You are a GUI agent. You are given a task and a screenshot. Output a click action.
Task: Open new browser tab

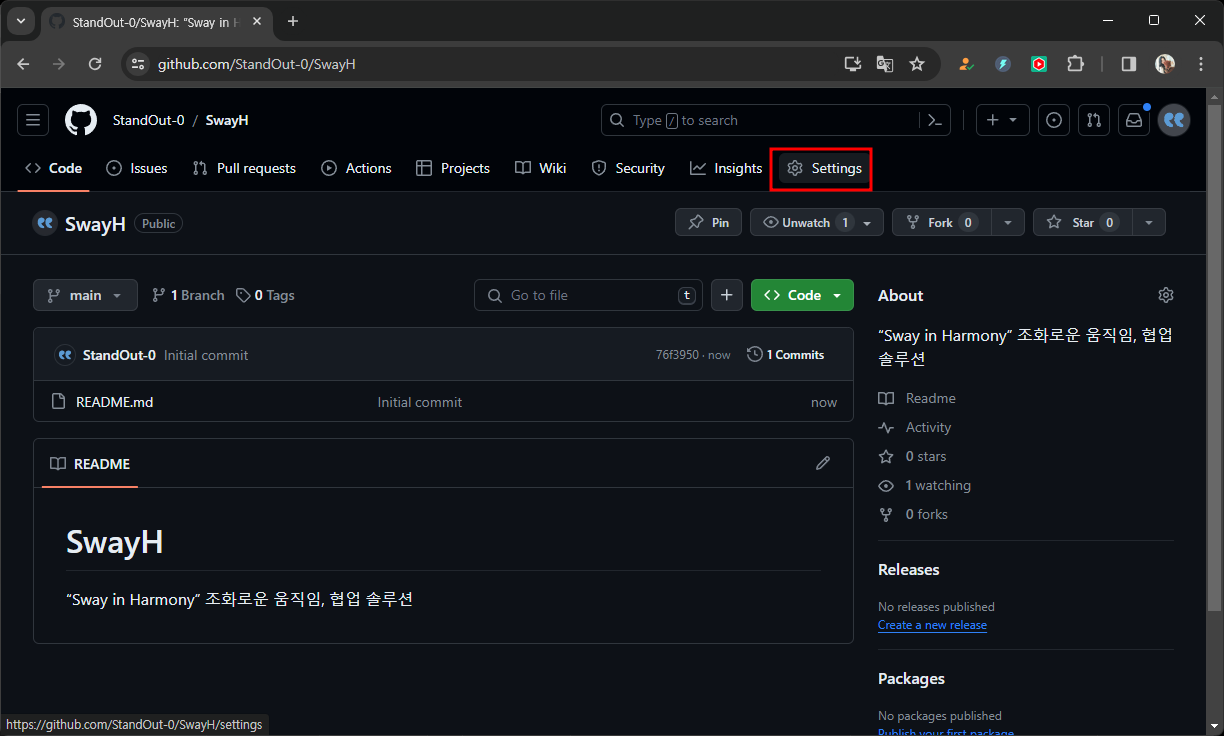pos(293,21)
